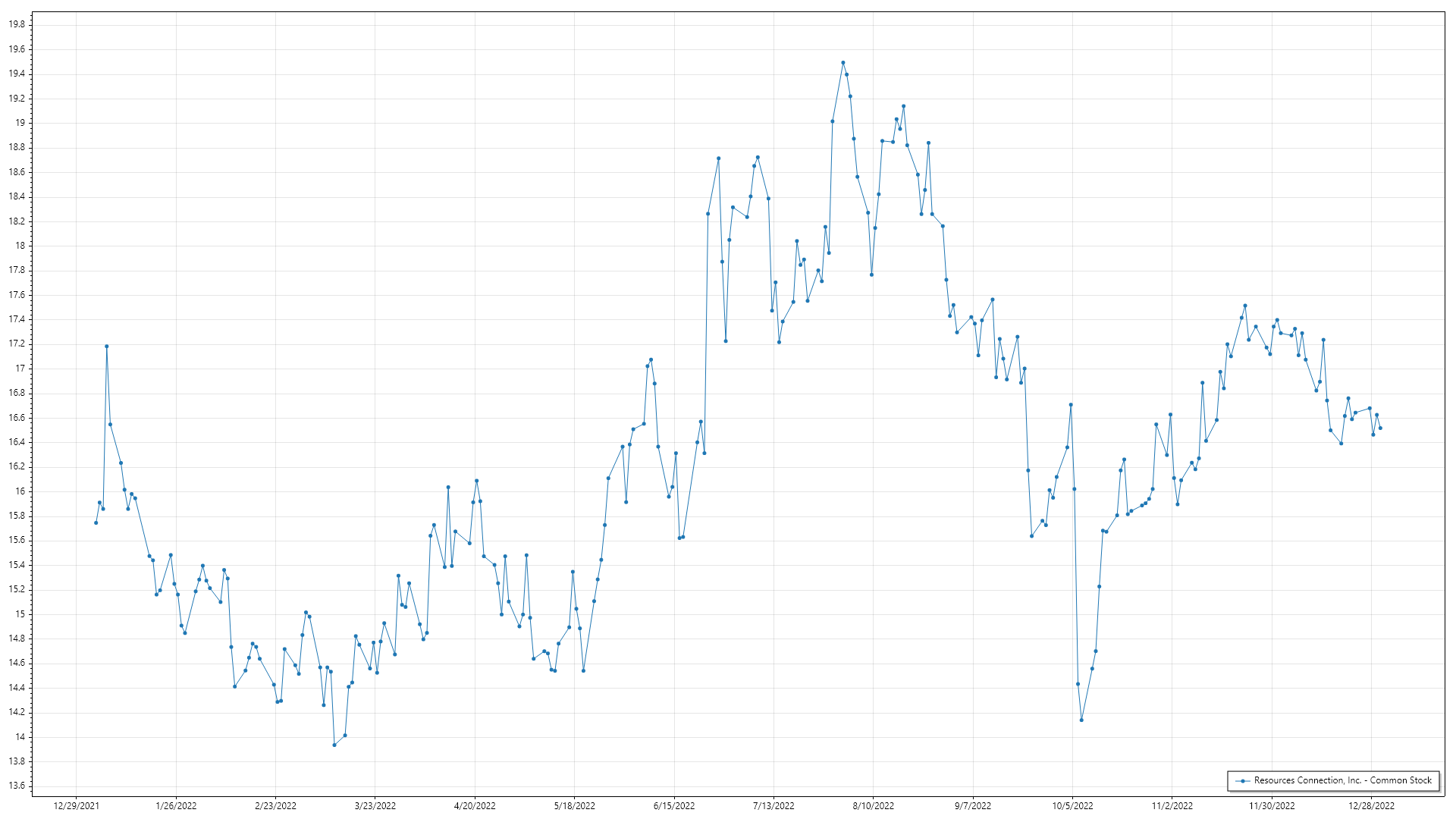Click the 8/10/2022 x-axis date label

tap(873, 805)
